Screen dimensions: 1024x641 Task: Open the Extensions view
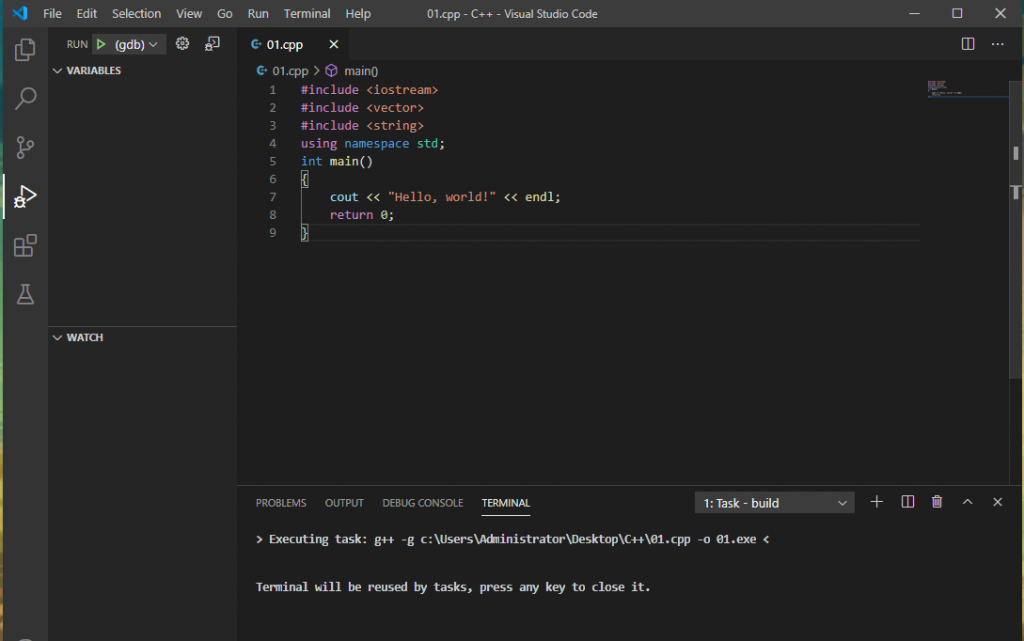pyautogui.click(x=25, y=245)
